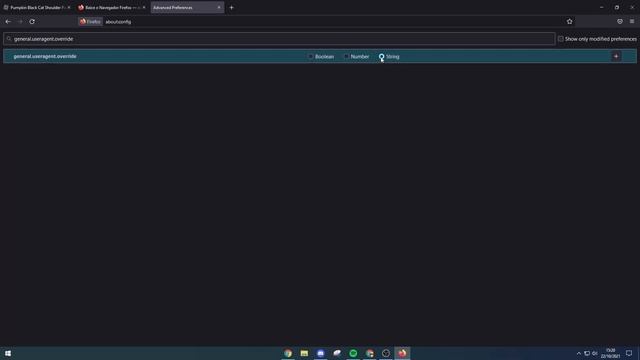Open the network icon in system tray

point(587,353)
